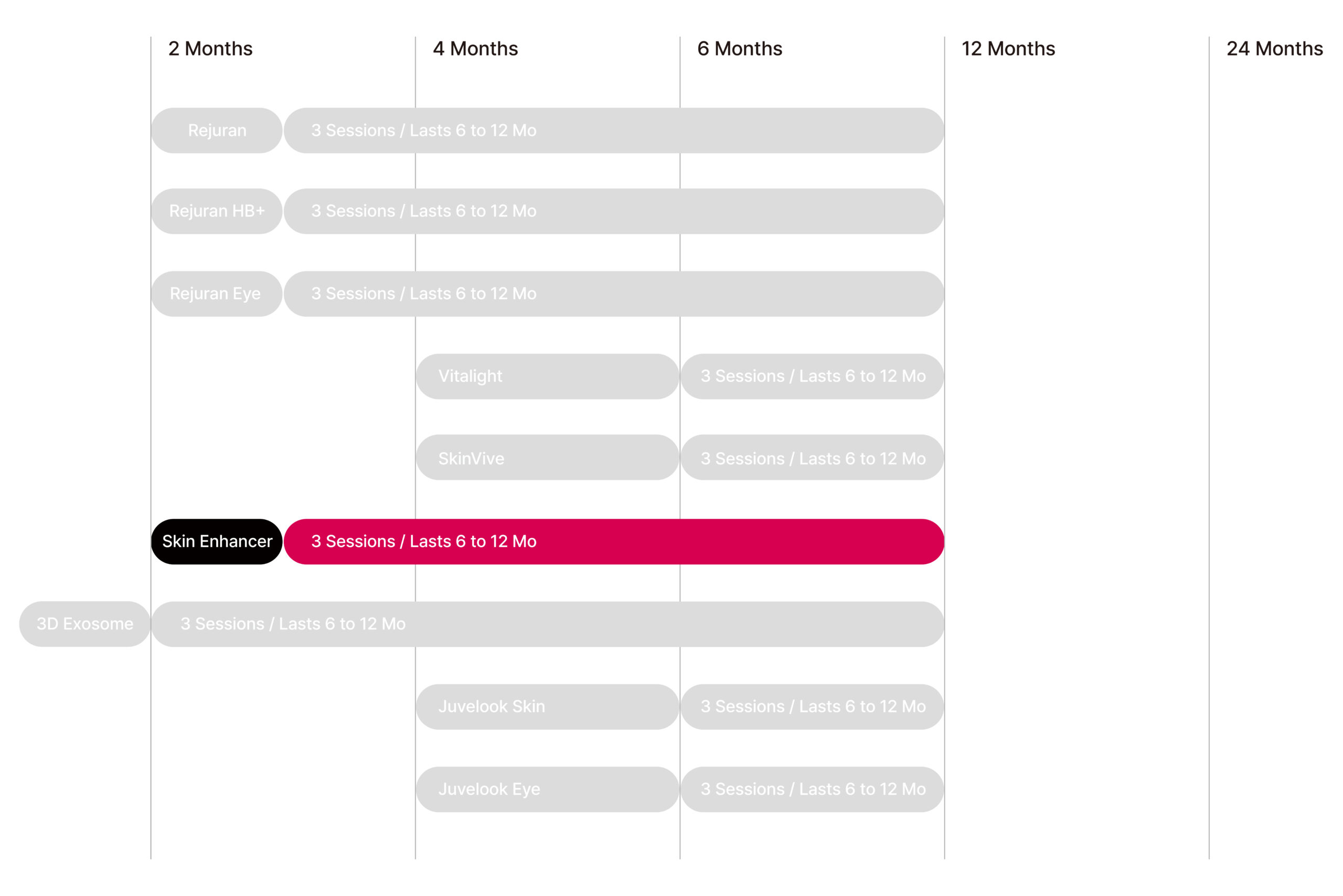1343x896 pixels.
Task: Click the 24 Months timeline header
Action: tap(1274, 49)
